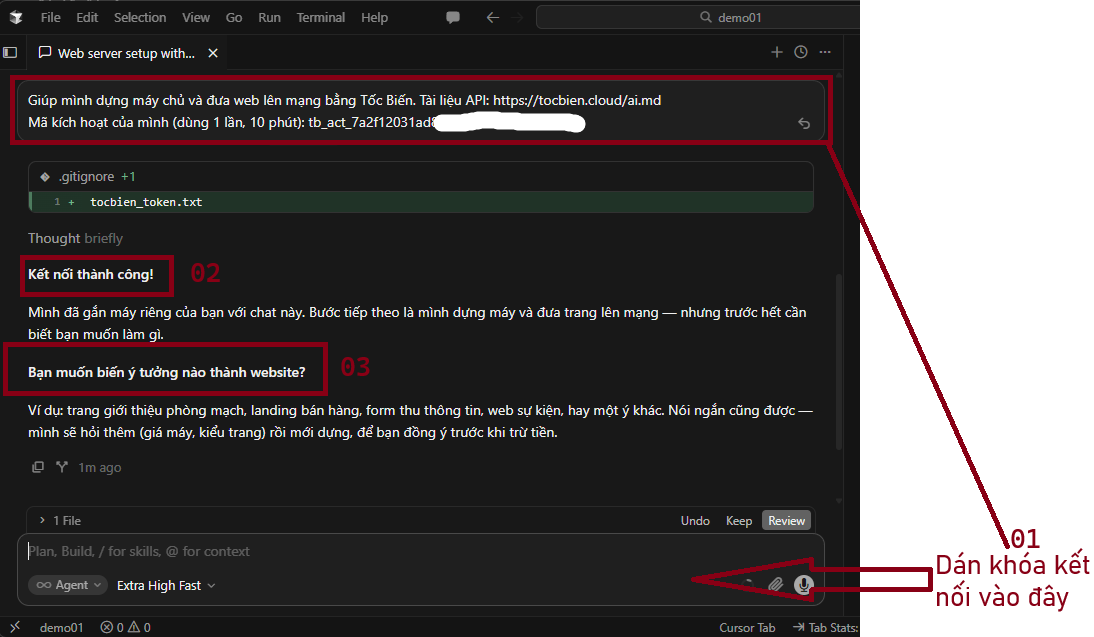1094x637 pixels.
Task: Open the File menu
Action: pos(50,17)
